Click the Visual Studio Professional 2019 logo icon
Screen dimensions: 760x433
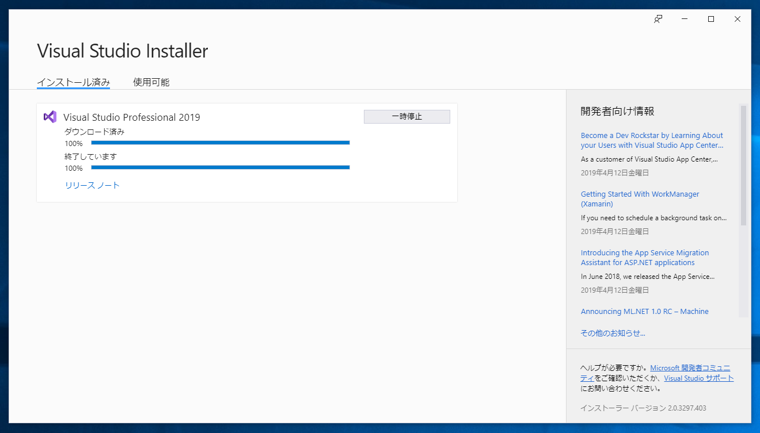click(50, 117)
